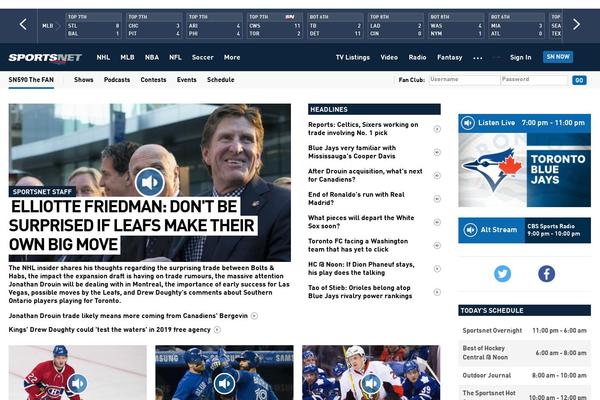Open the CWS vs TOR score box
This screenshot has width=600, height=400.
click(x=275, y=26)
